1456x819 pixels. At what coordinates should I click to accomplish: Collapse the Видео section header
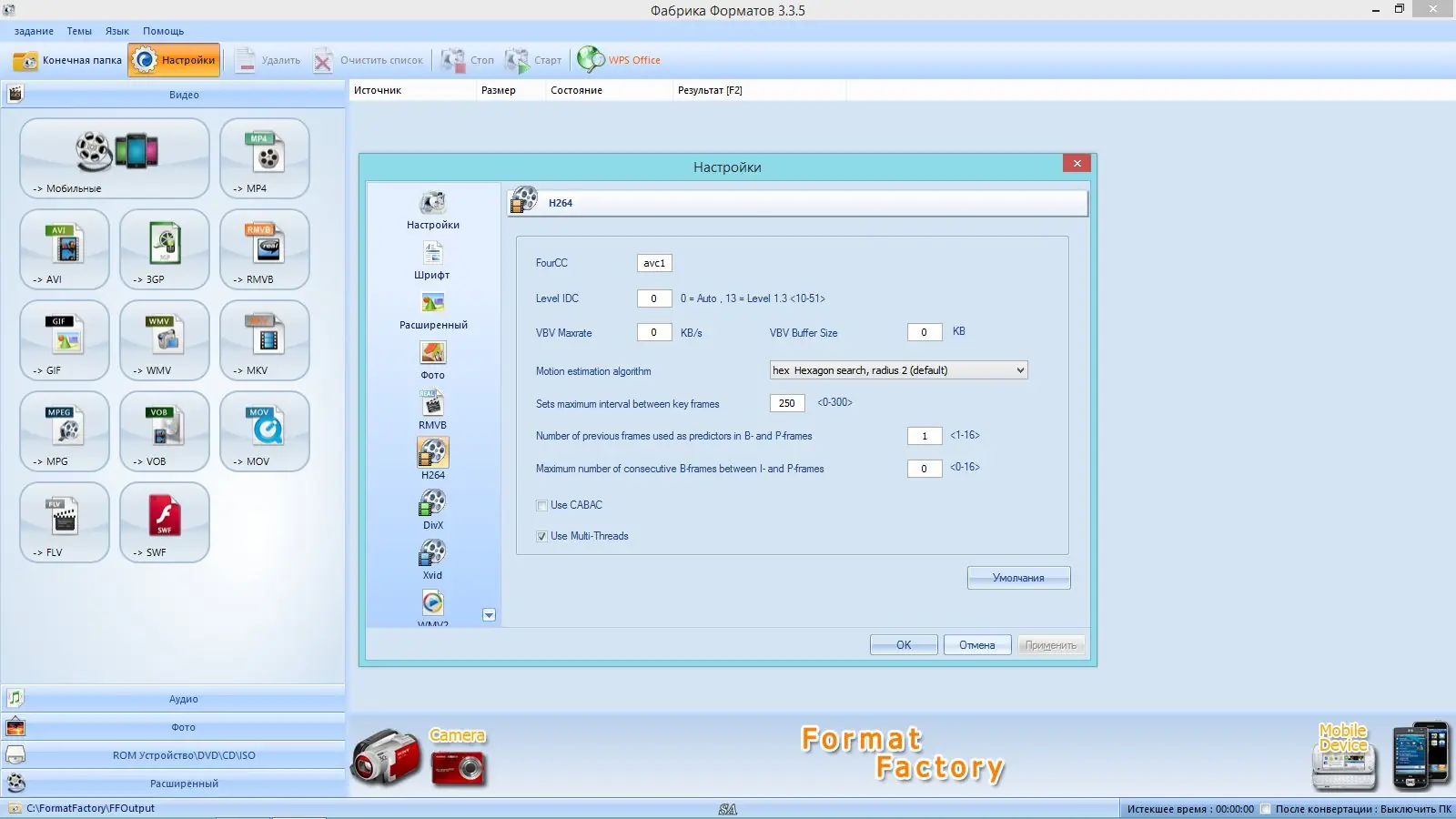173,95
